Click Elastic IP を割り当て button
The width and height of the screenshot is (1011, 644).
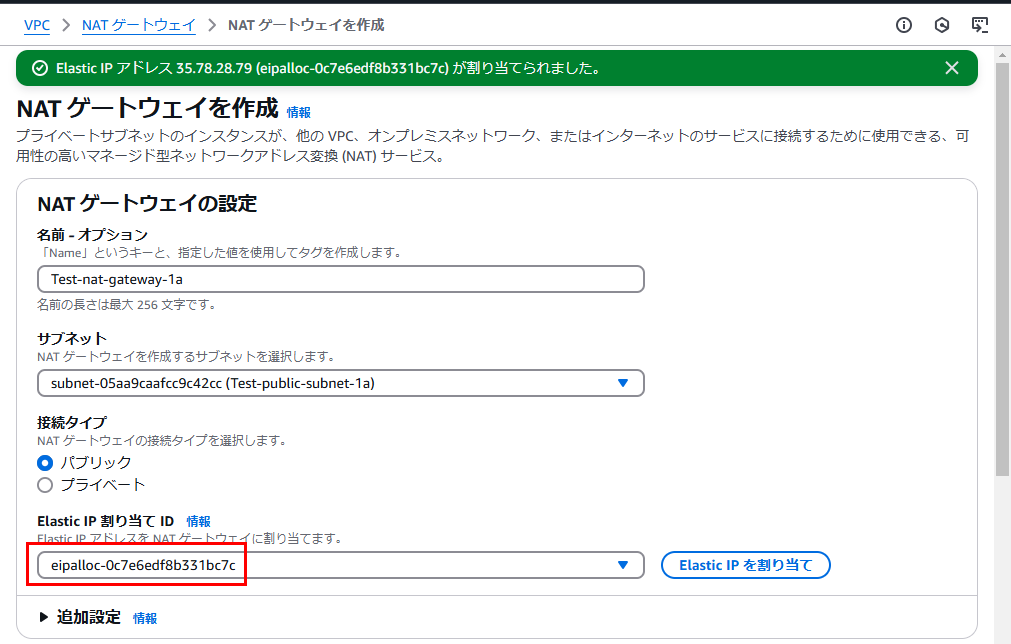[x=746, y=565]
